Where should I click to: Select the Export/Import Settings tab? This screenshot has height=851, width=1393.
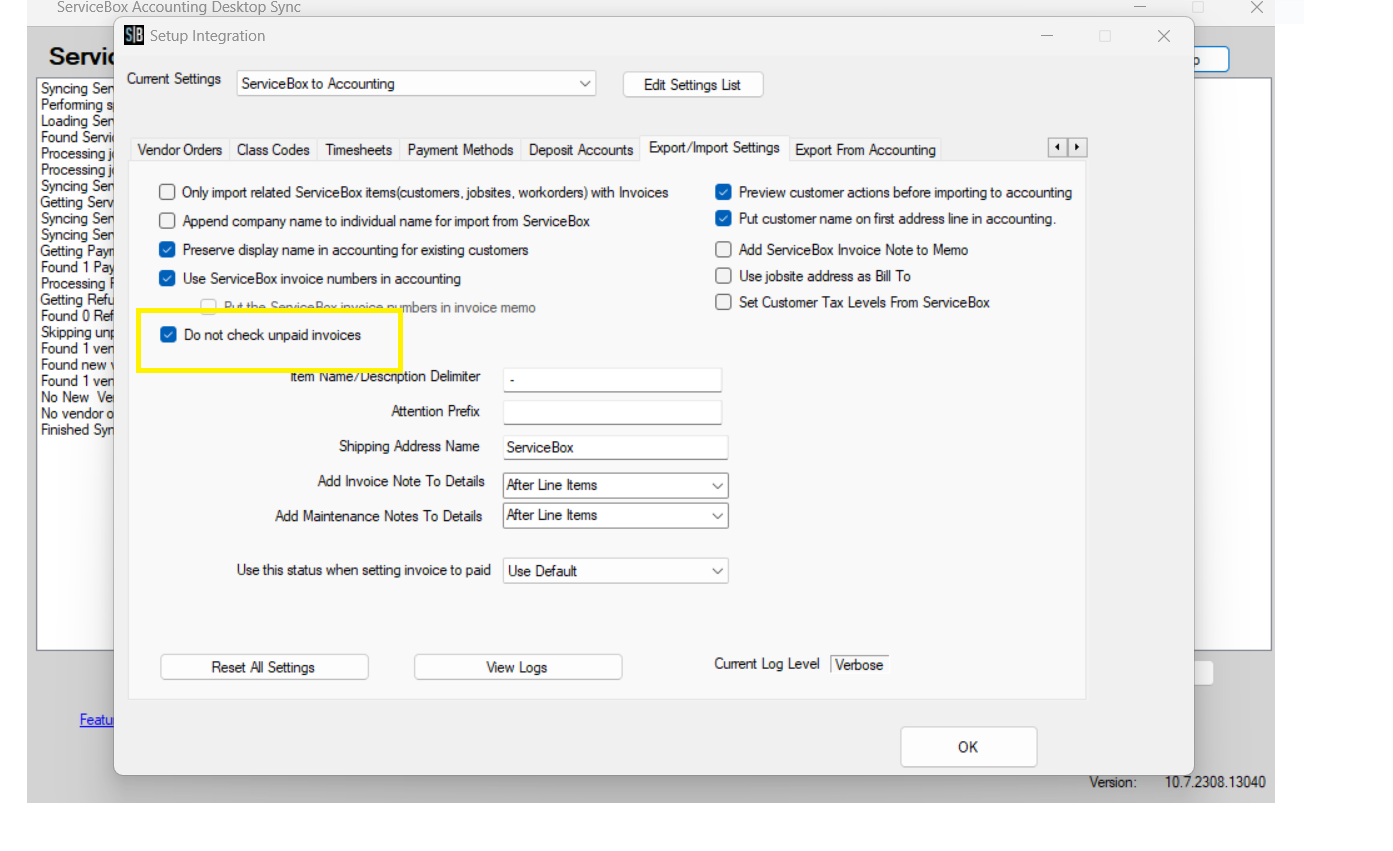point(714,148)
